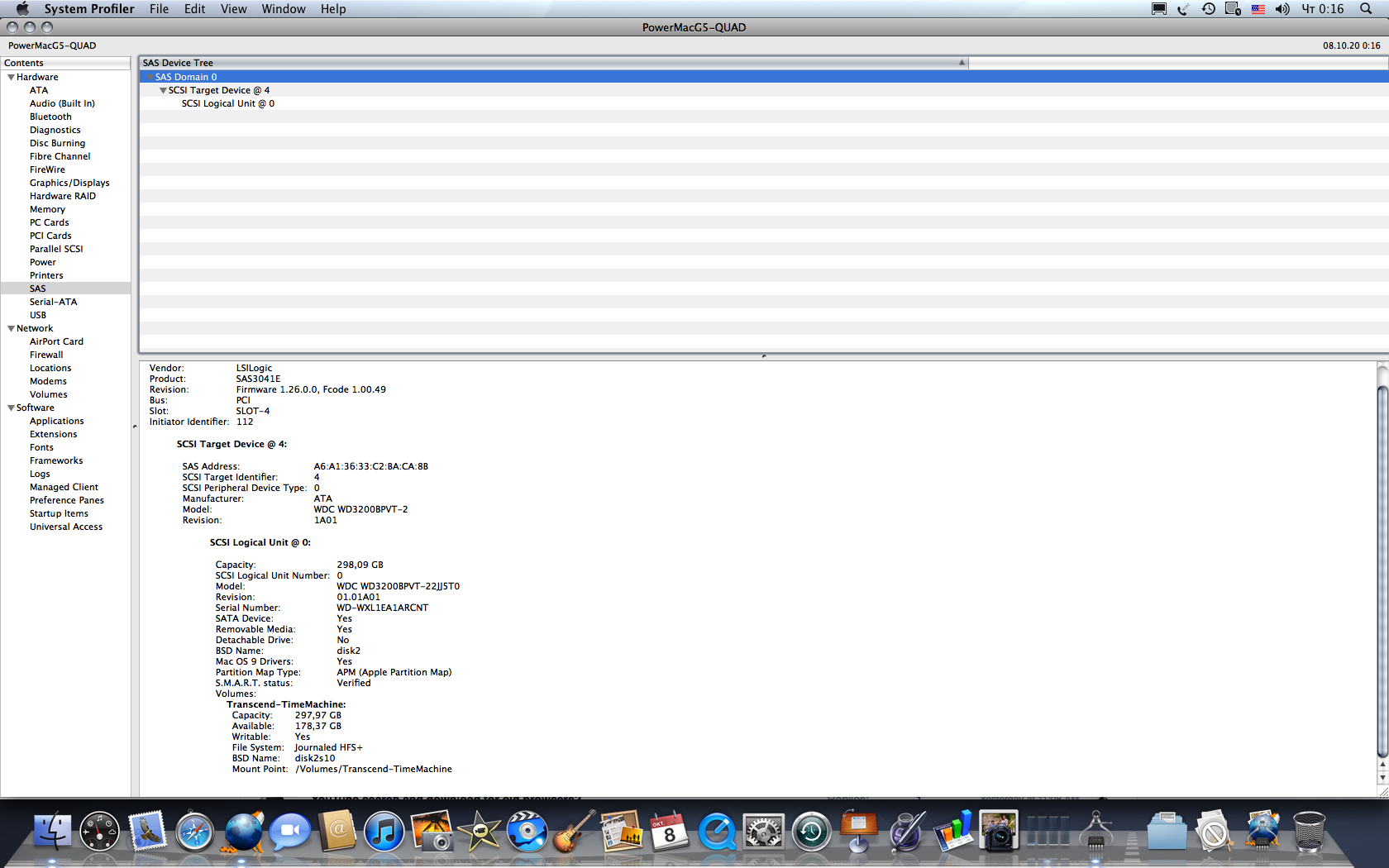
Task: Open the Apple menu
Action: point(22,9)
